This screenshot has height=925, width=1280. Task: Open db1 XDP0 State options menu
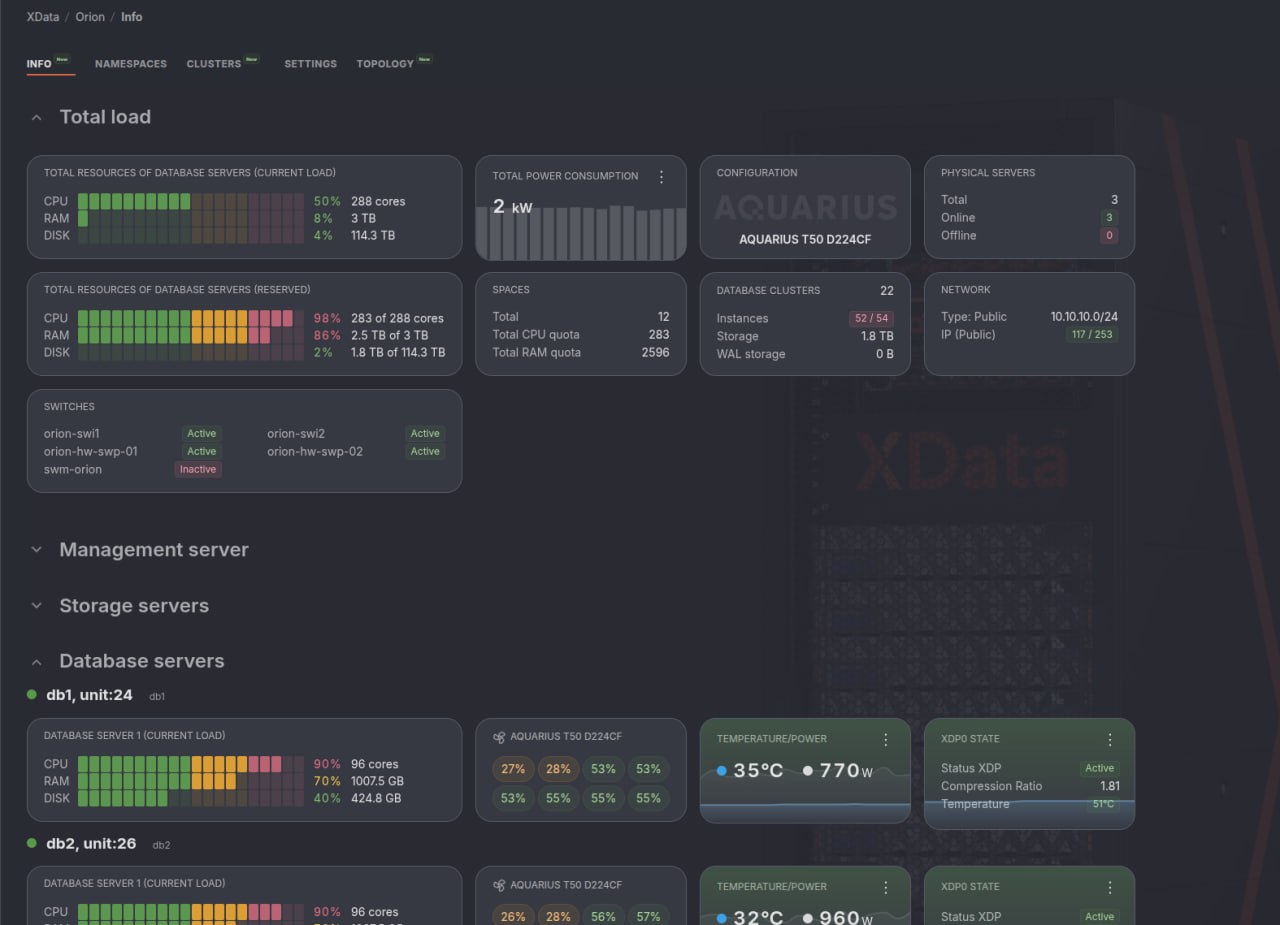coord(1110,740)
